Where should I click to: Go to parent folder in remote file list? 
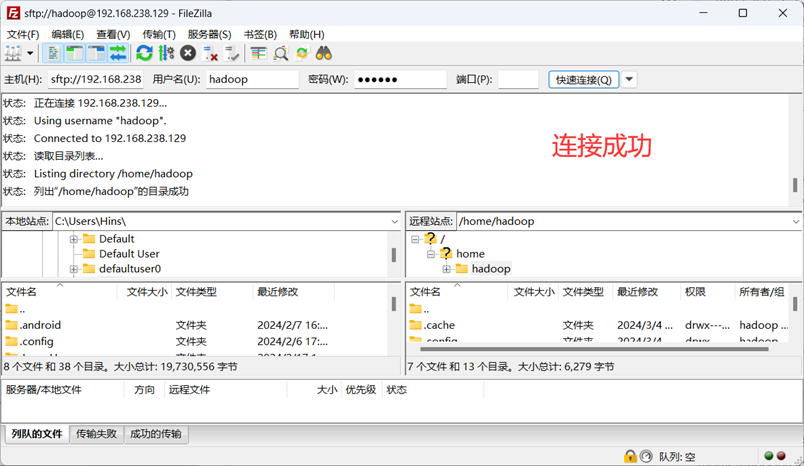coord(419,309)
